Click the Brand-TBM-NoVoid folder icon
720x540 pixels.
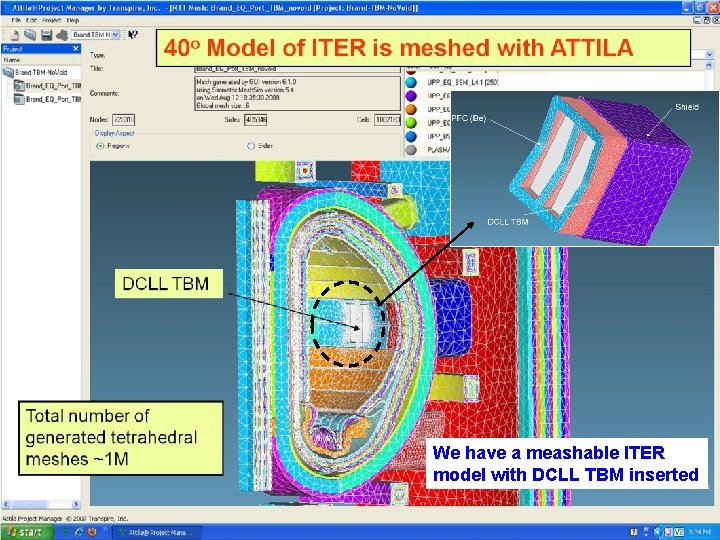point(8,73)
